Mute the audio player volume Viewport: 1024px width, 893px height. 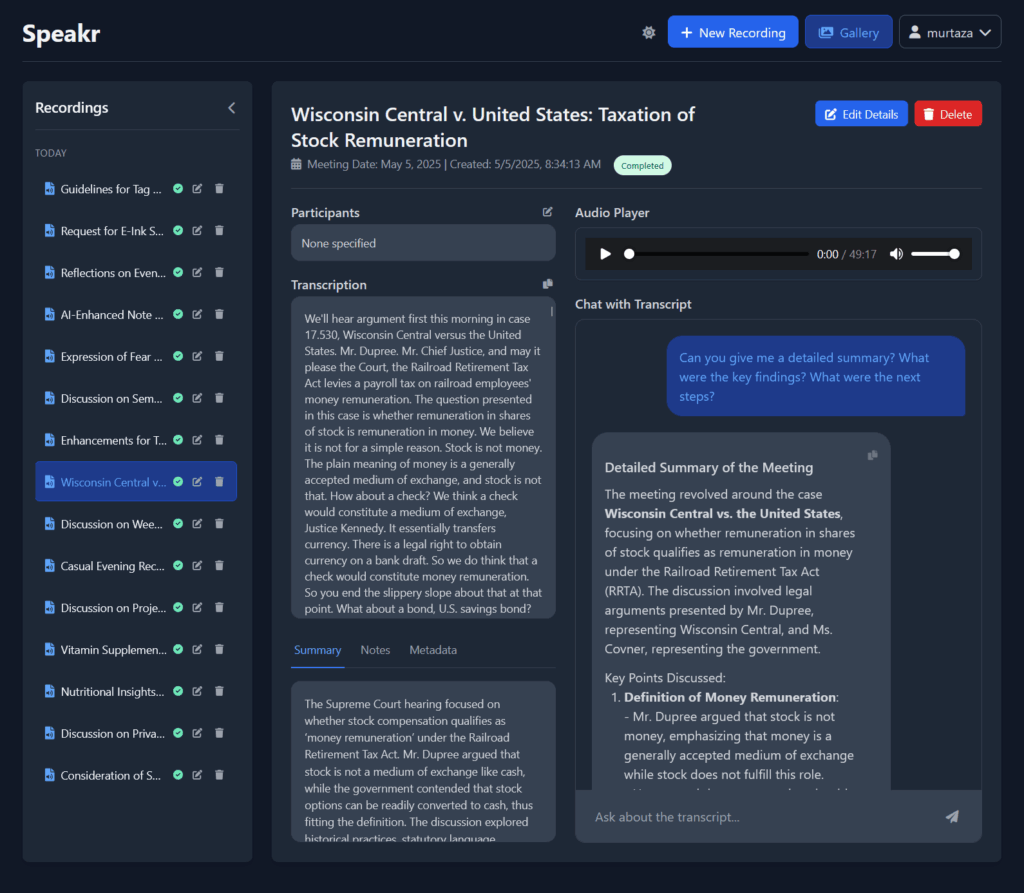click(x=896, y=254)
